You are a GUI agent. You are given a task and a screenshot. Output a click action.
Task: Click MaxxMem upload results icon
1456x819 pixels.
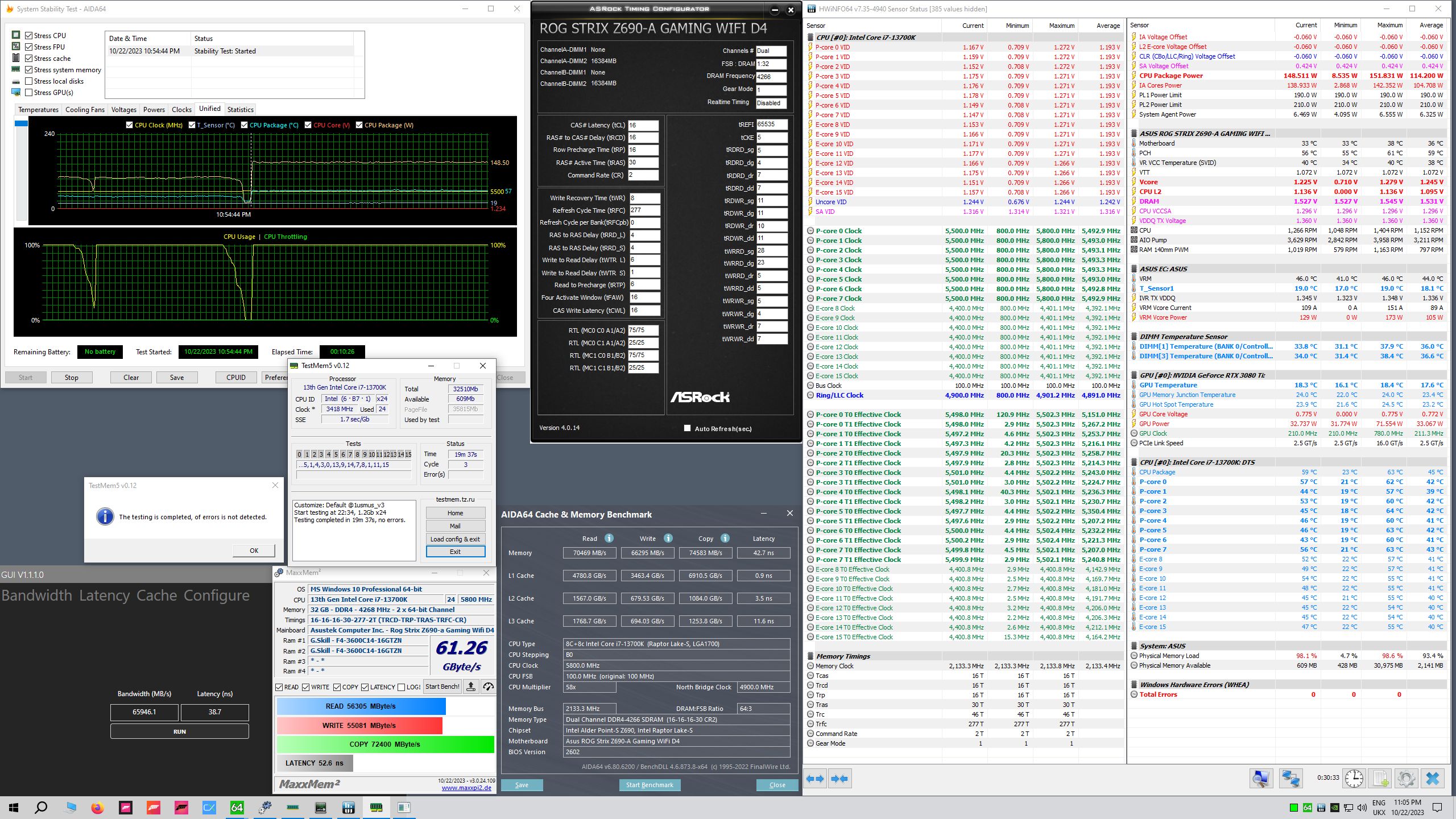(471, 687)
